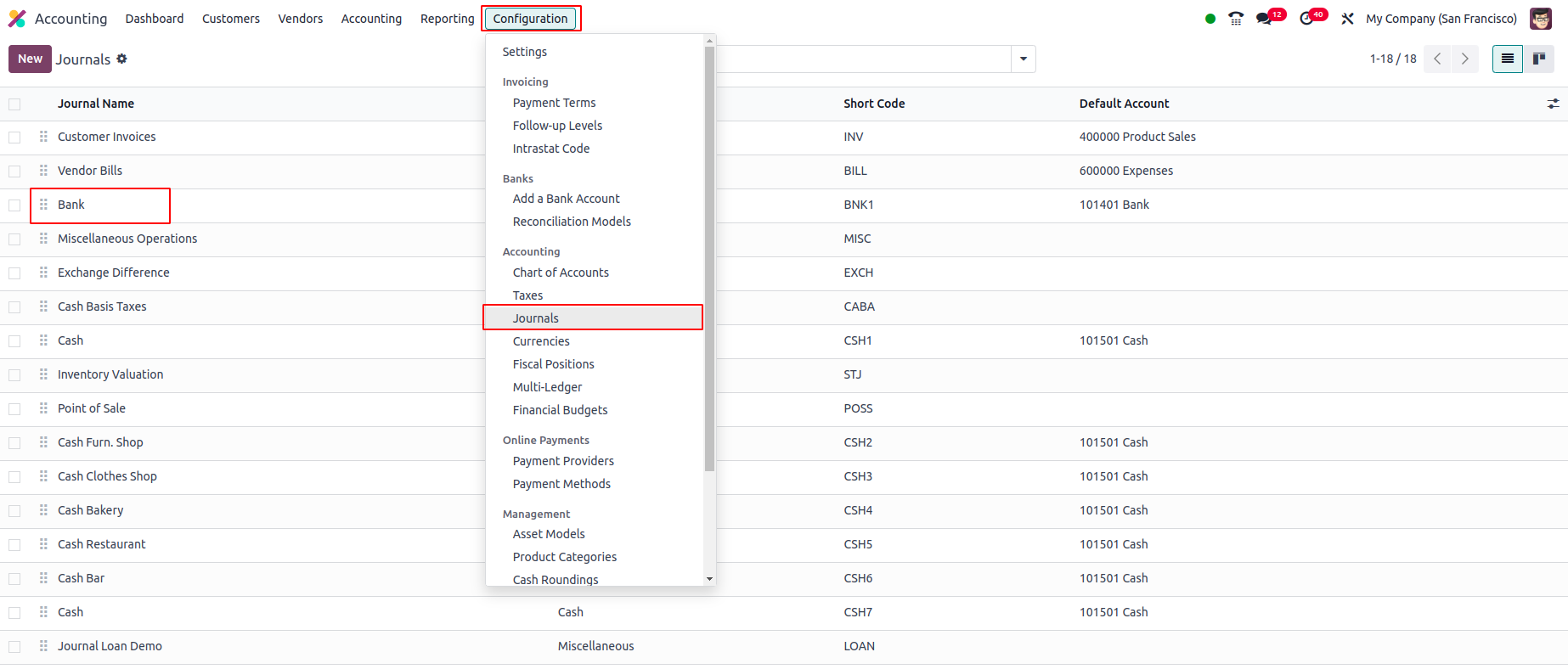Click the drag handle of Exchange Difference row
This screenshot has height=669, width=1568.
pos(43,273)
